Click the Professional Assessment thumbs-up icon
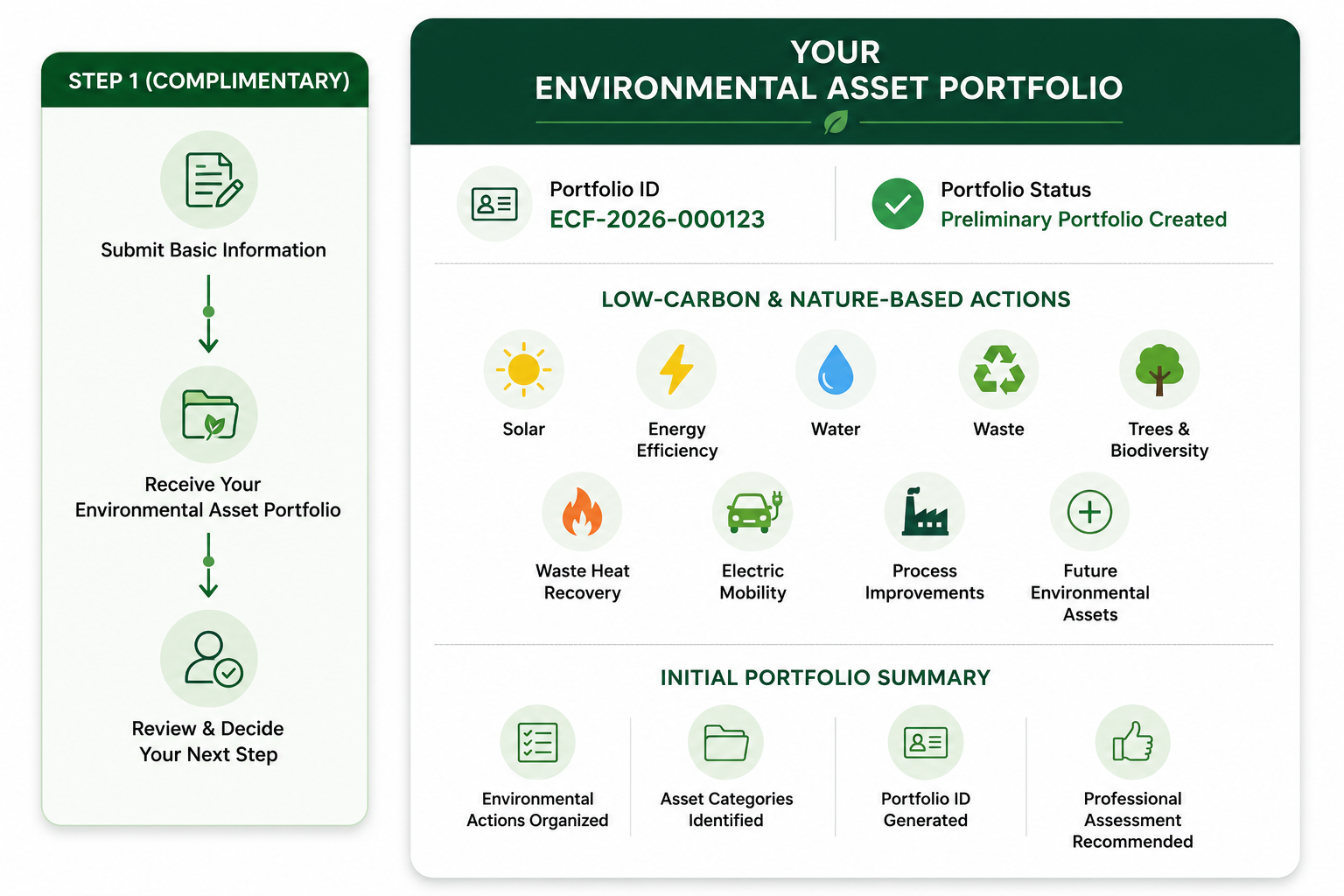 [x=1133, y=742]
